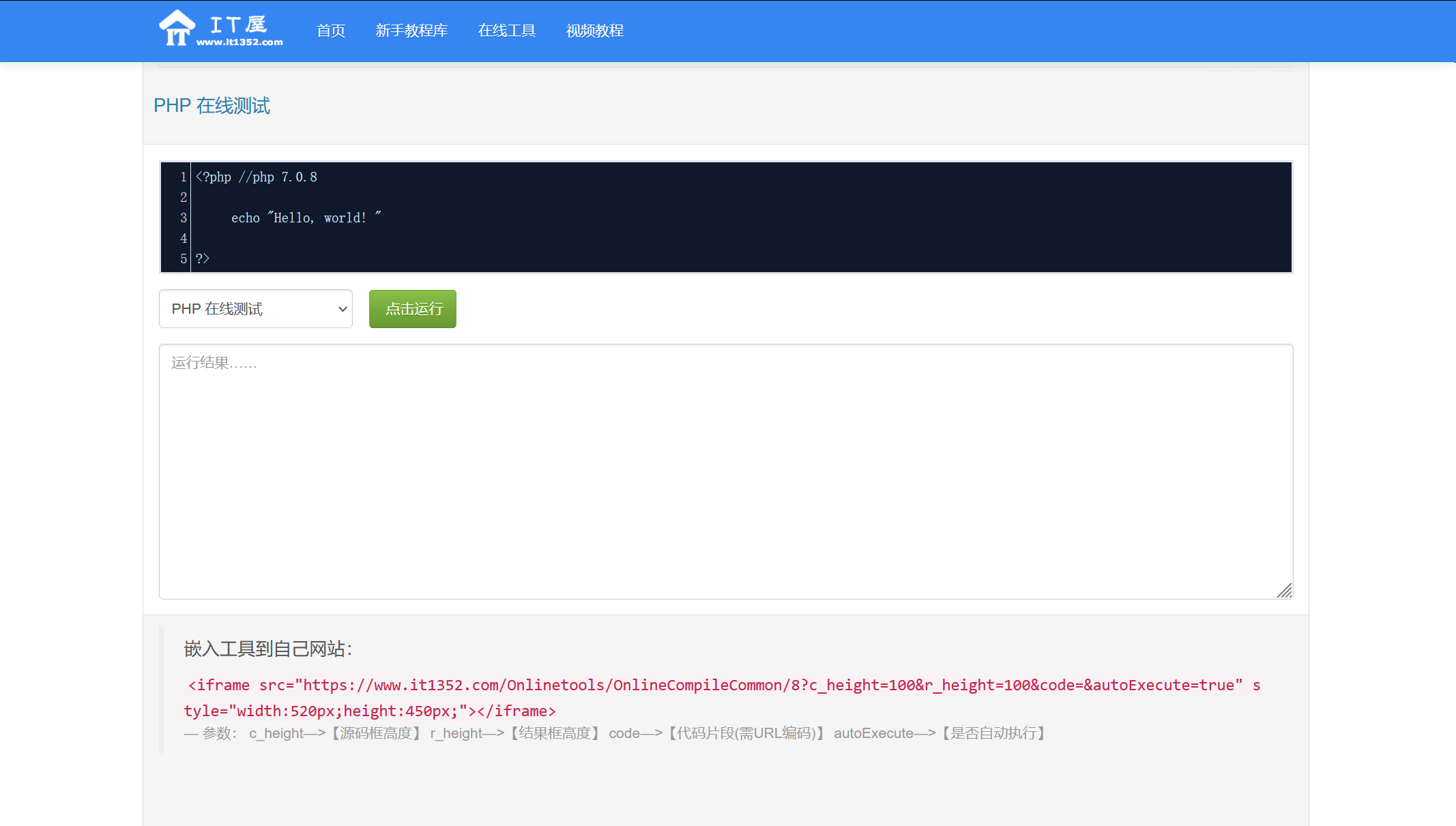Image resolution: width=1456 pixels, height=826 pixels.
Task: Click line number 2 in the editor gutter
Action: pos(183,198)
